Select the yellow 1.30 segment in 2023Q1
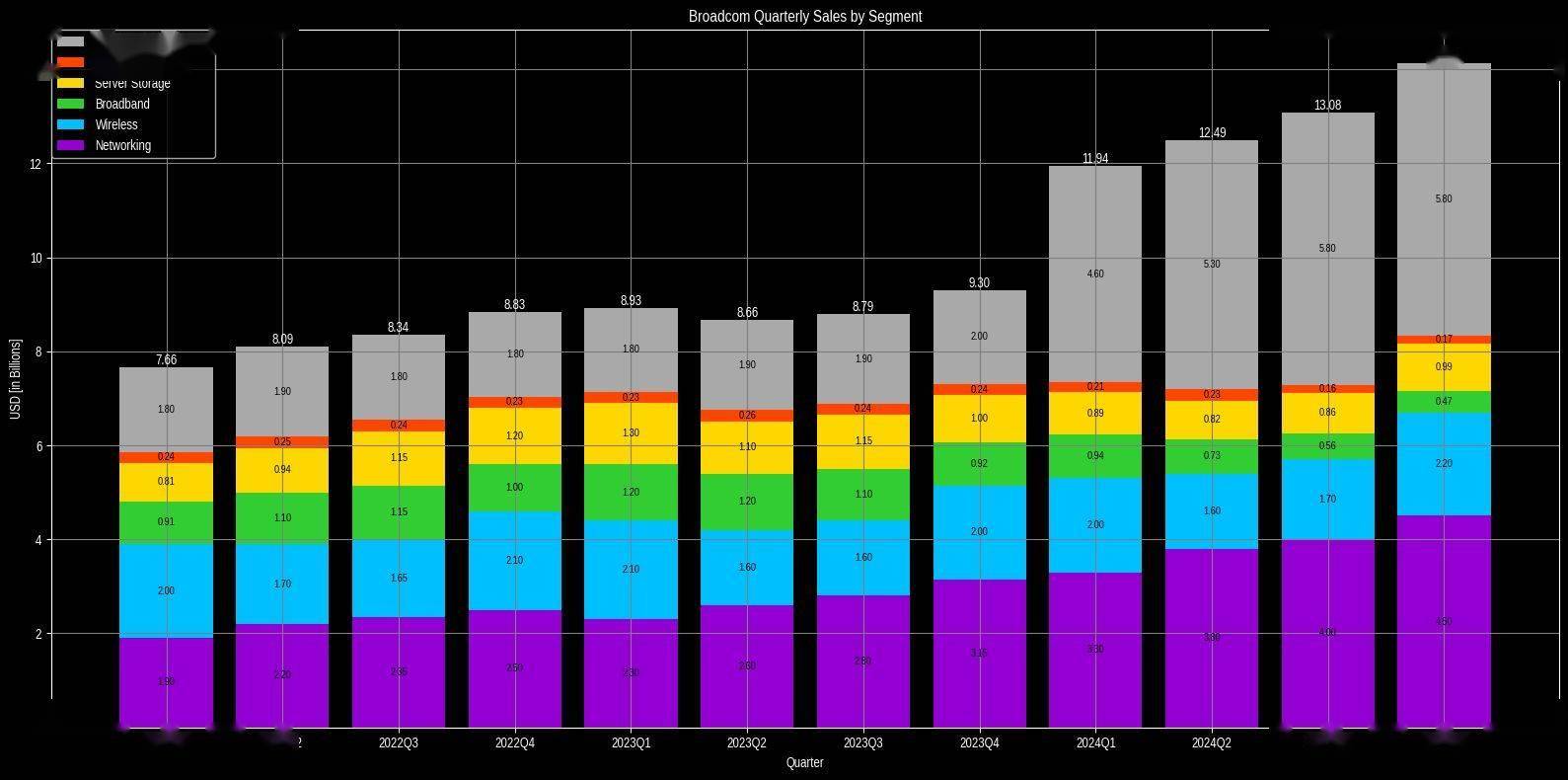The image size is (1568, 780). click(x=631, y=433)
